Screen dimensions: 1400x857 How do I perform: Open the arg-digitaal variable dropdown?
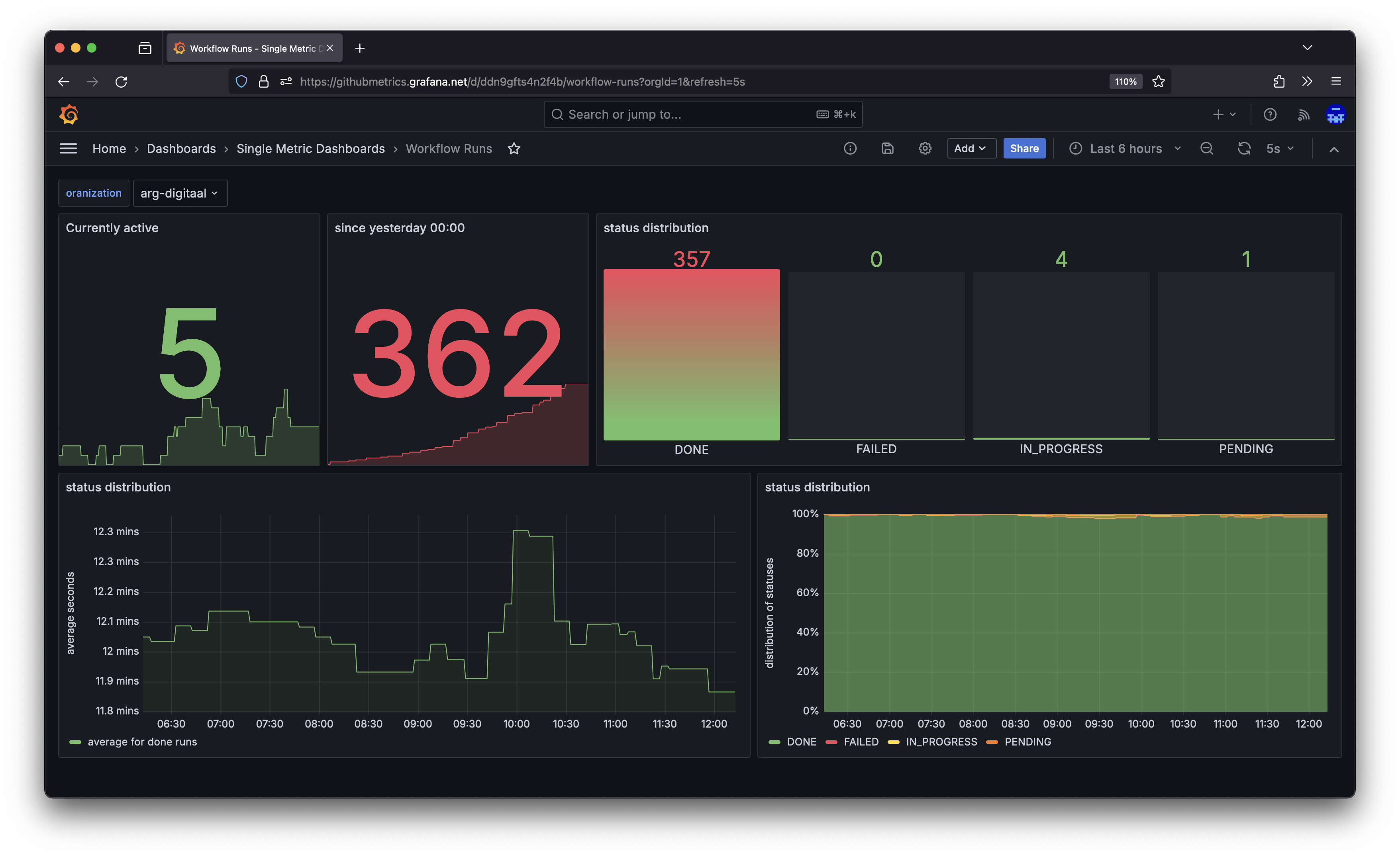tap(180, 193)
